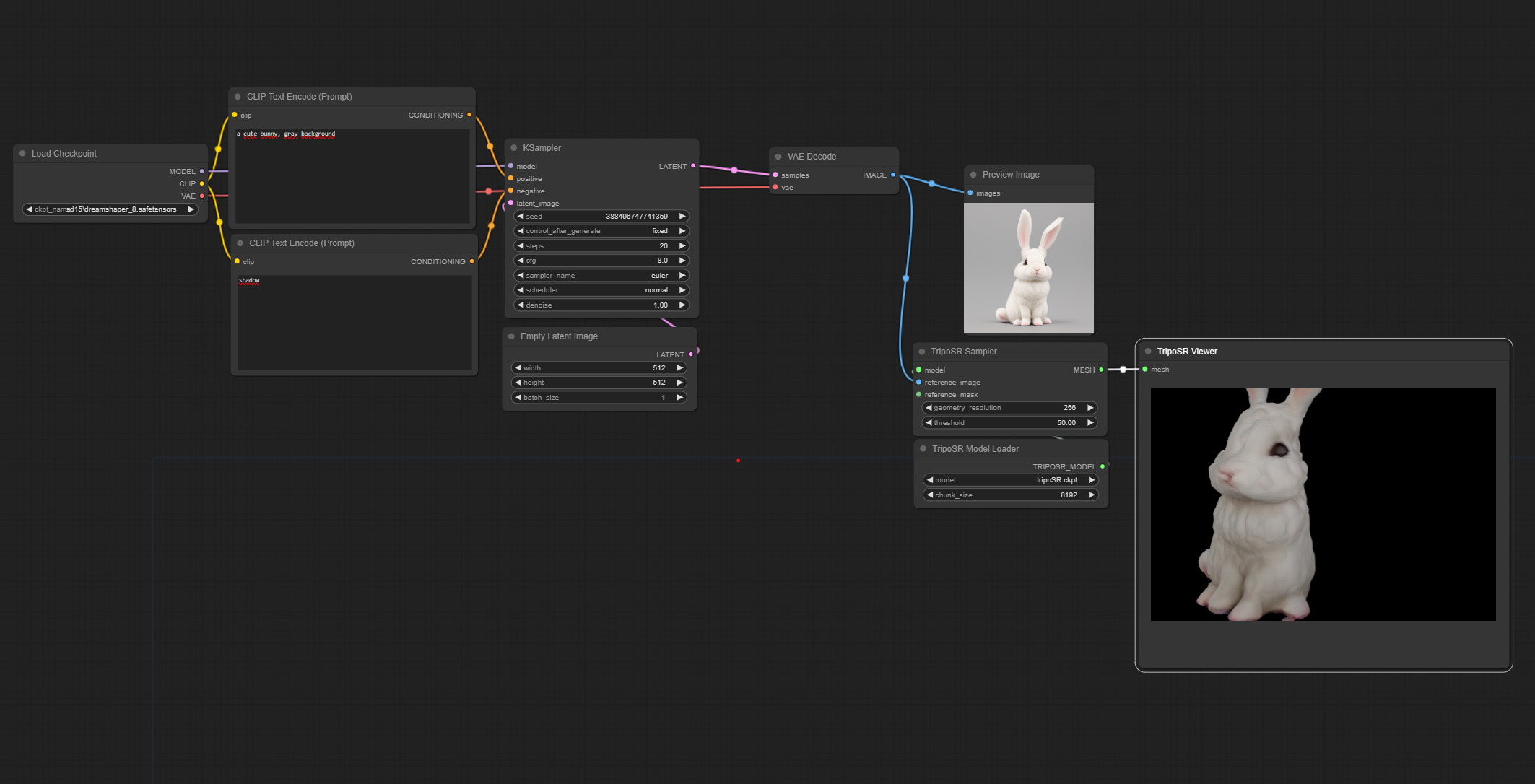Screen dimensions: 1535x784
Task: Click the VAE output socket of Load Checkpoint
Action: coord(201,196)
